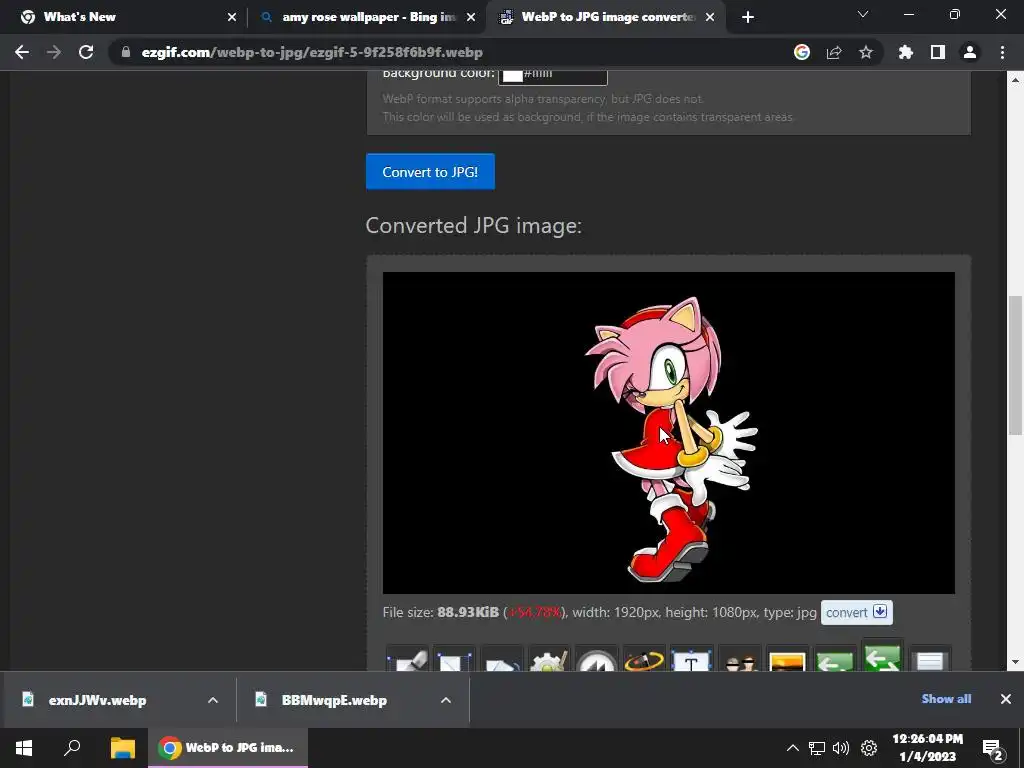Click the scrollbar down arrow
This screenshot has height=768, width=1024.
pos(1015,662)
